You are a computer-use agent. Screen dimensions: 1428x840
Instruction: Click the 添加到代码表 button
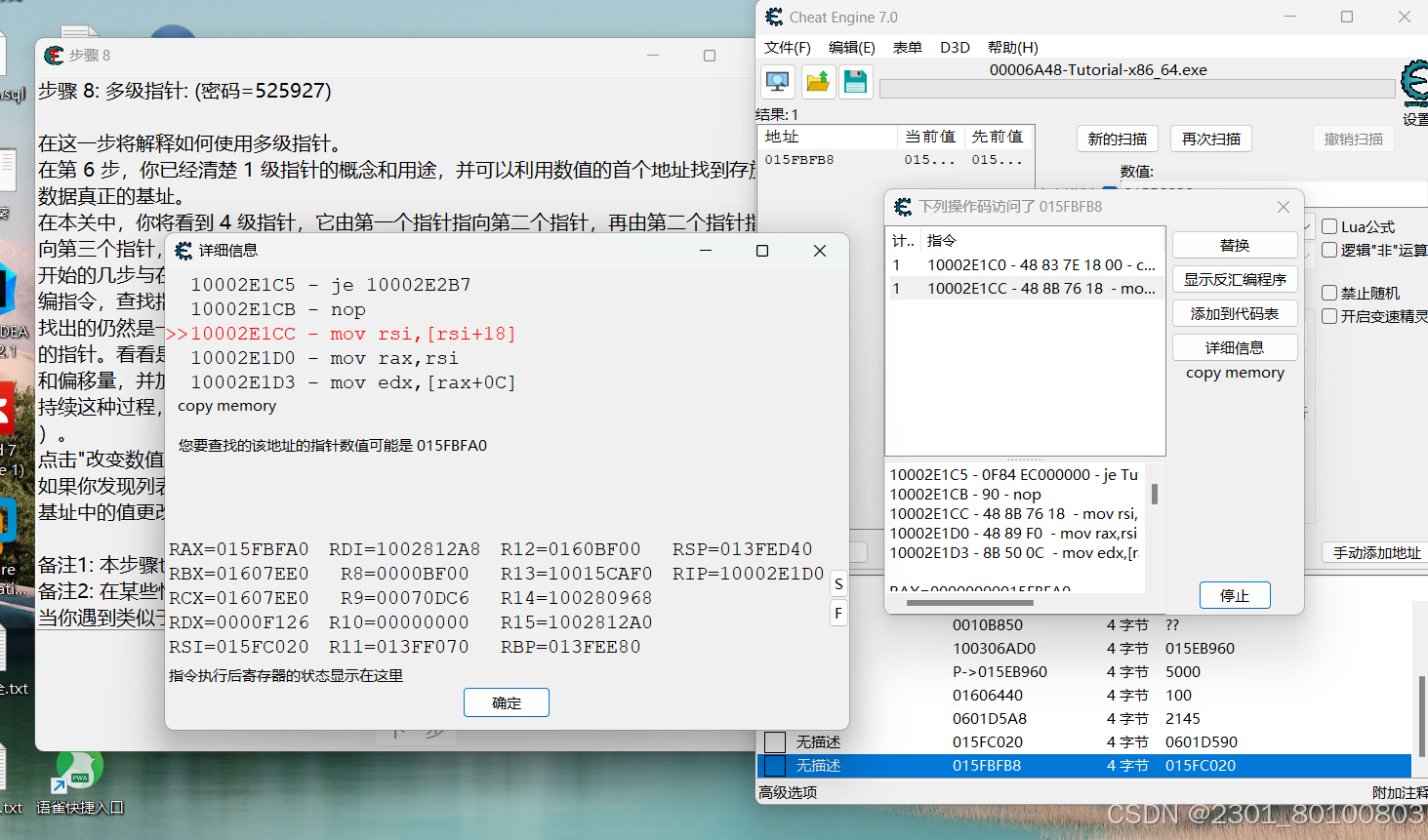point(1235,313)
